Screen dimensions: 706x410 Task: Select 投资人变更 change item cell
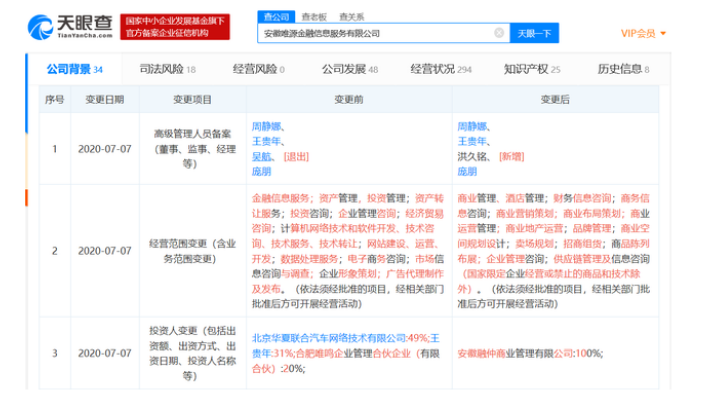pyautogui.click(x=192, y=353)
